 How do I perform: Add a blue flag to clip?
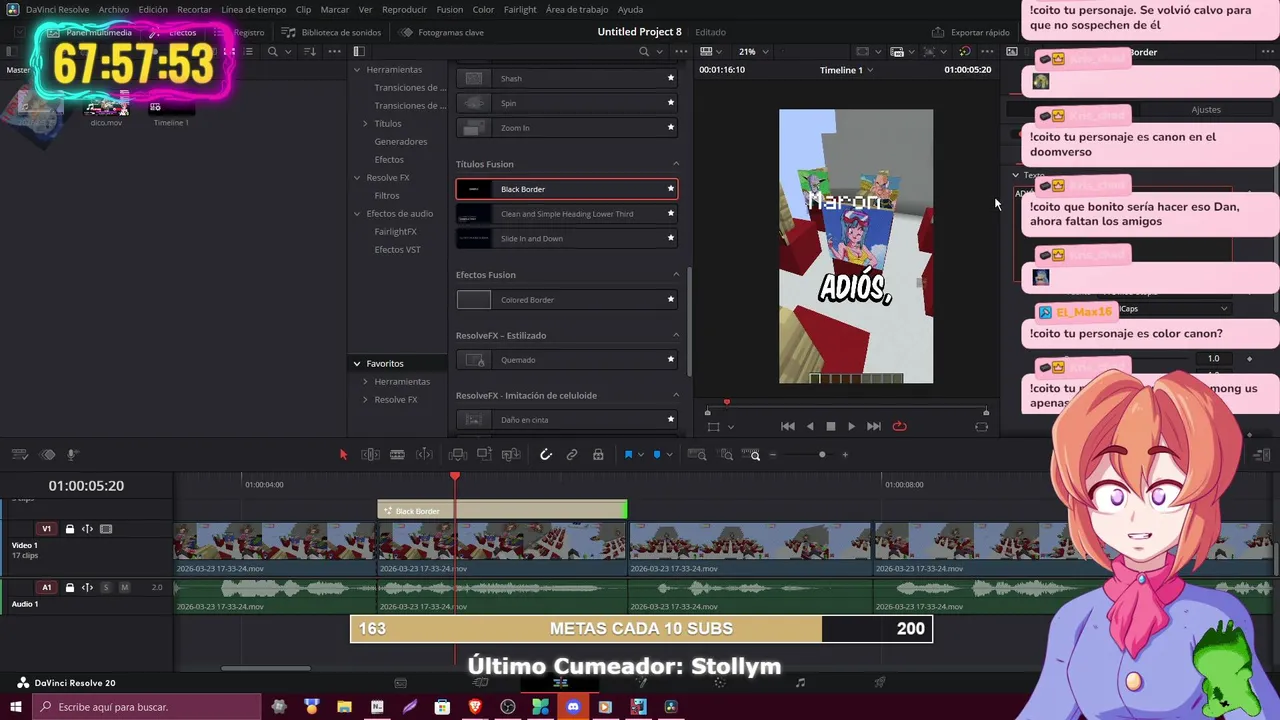click(x=628, y=455)
